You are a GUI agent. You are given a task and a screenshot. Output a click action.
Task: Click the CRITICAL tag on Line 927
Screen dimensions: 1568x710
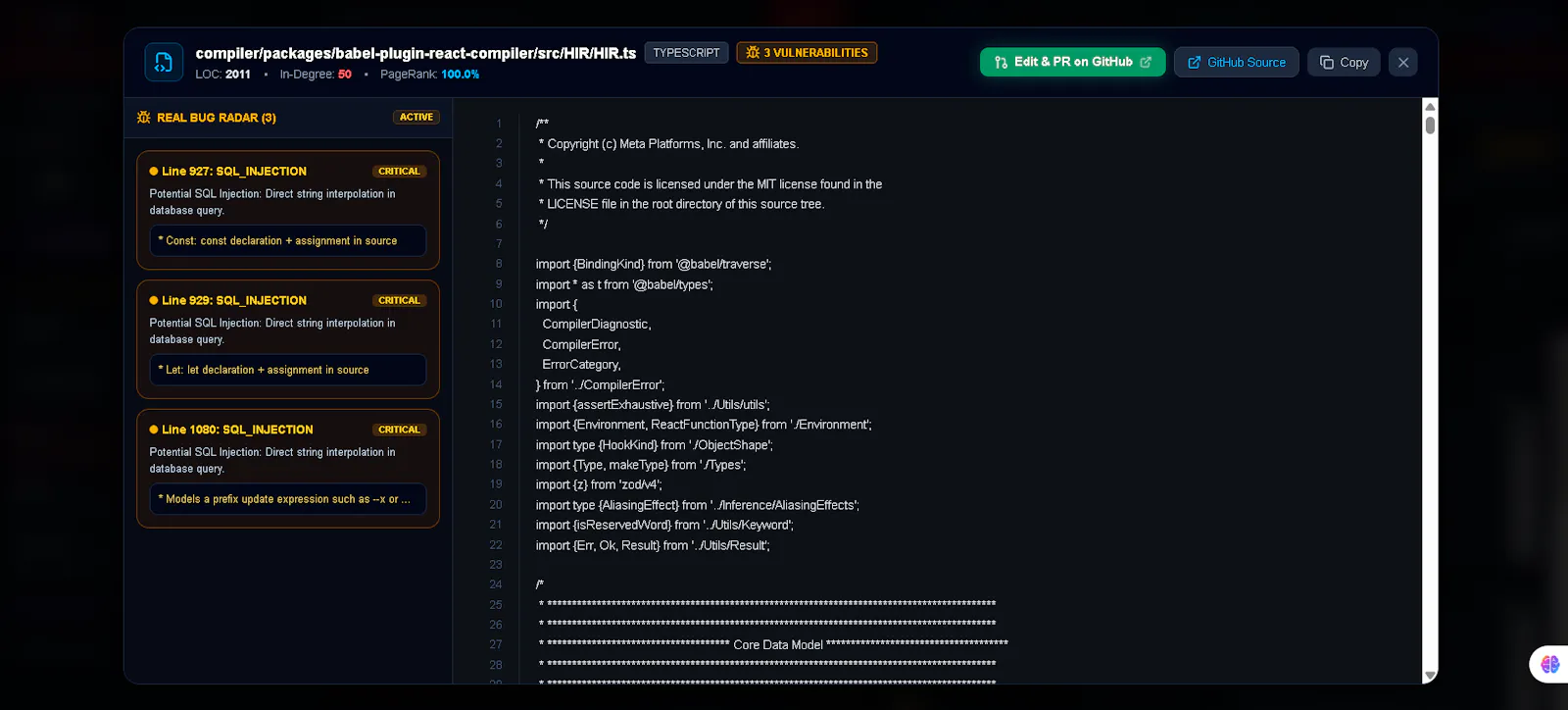click(x=399, y=172)
